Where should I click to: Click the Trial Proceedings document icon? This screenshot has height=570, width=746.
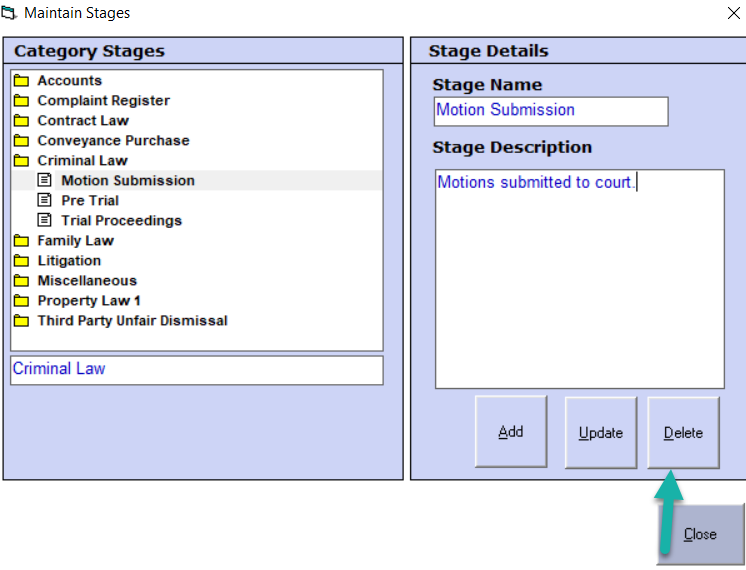pos(44,221)
